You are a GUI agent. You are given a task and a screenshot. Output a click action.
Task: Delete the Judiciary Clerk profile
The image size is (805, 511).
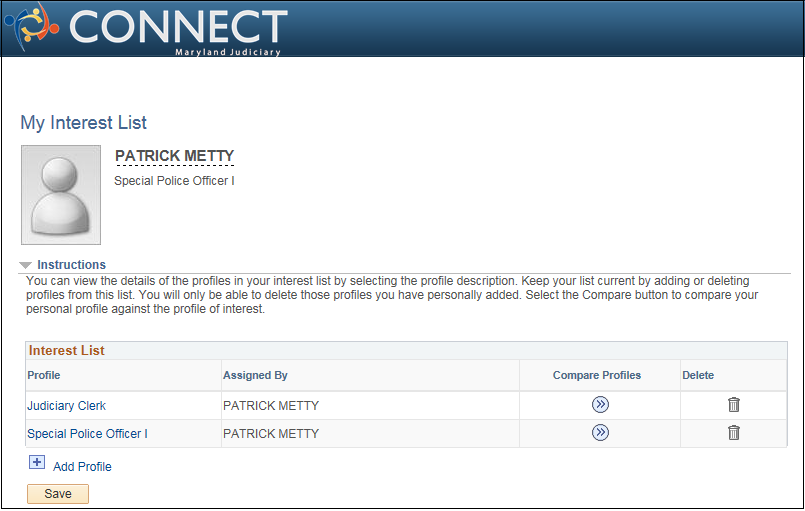point(734,405)
